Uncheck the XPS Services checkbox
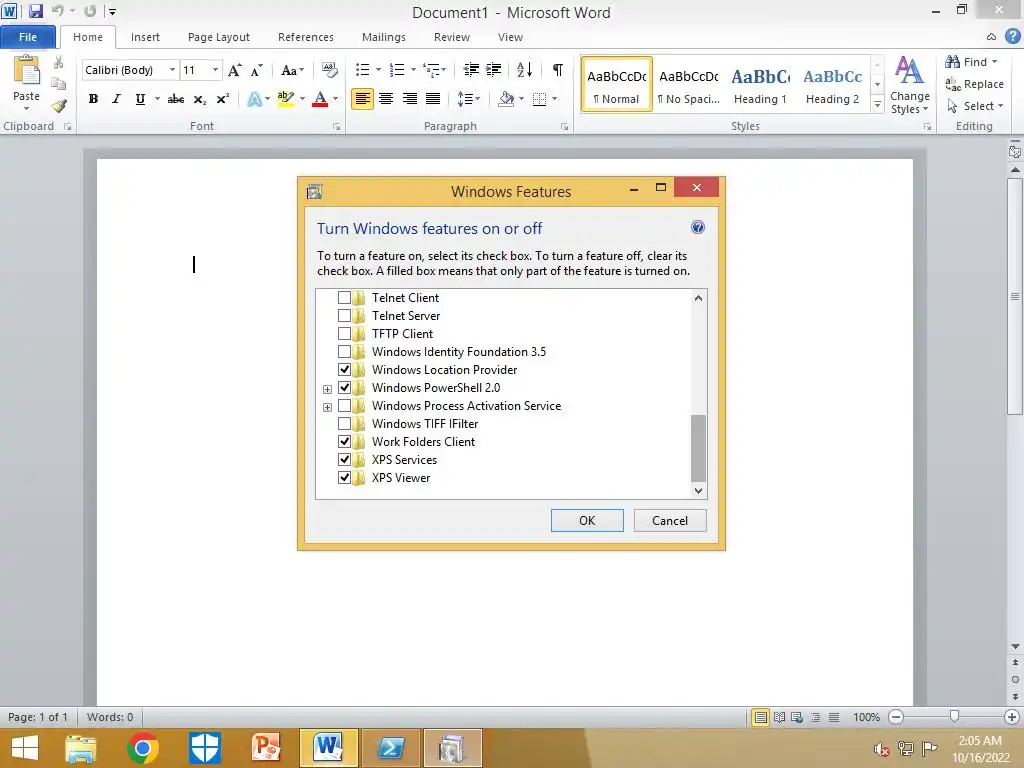 [344, 460]
